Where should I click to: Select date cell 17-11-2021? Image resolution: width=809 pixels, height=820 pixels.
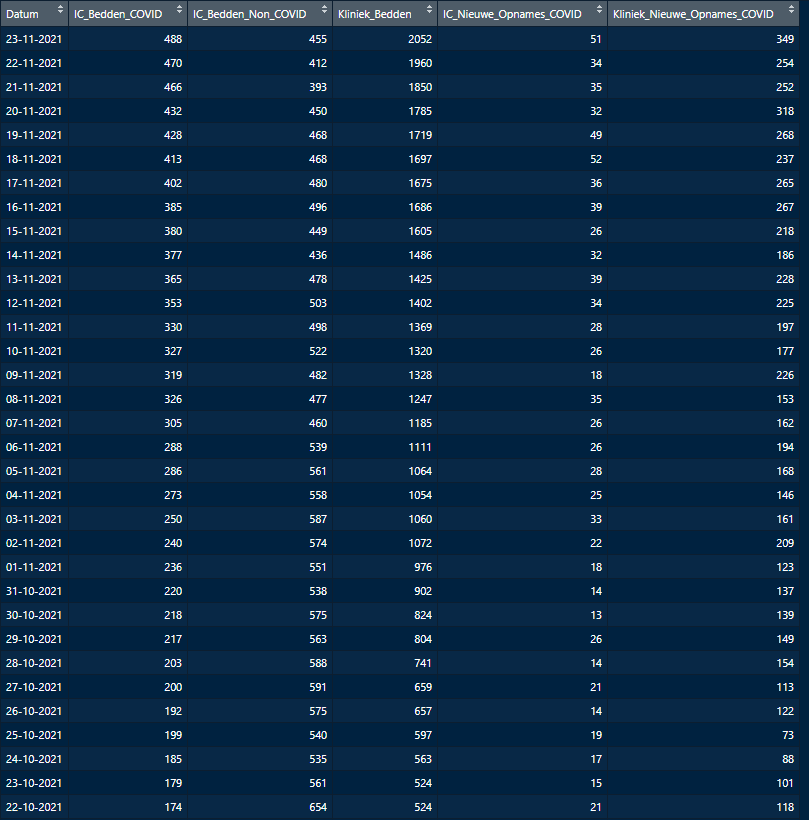(33, 184)
